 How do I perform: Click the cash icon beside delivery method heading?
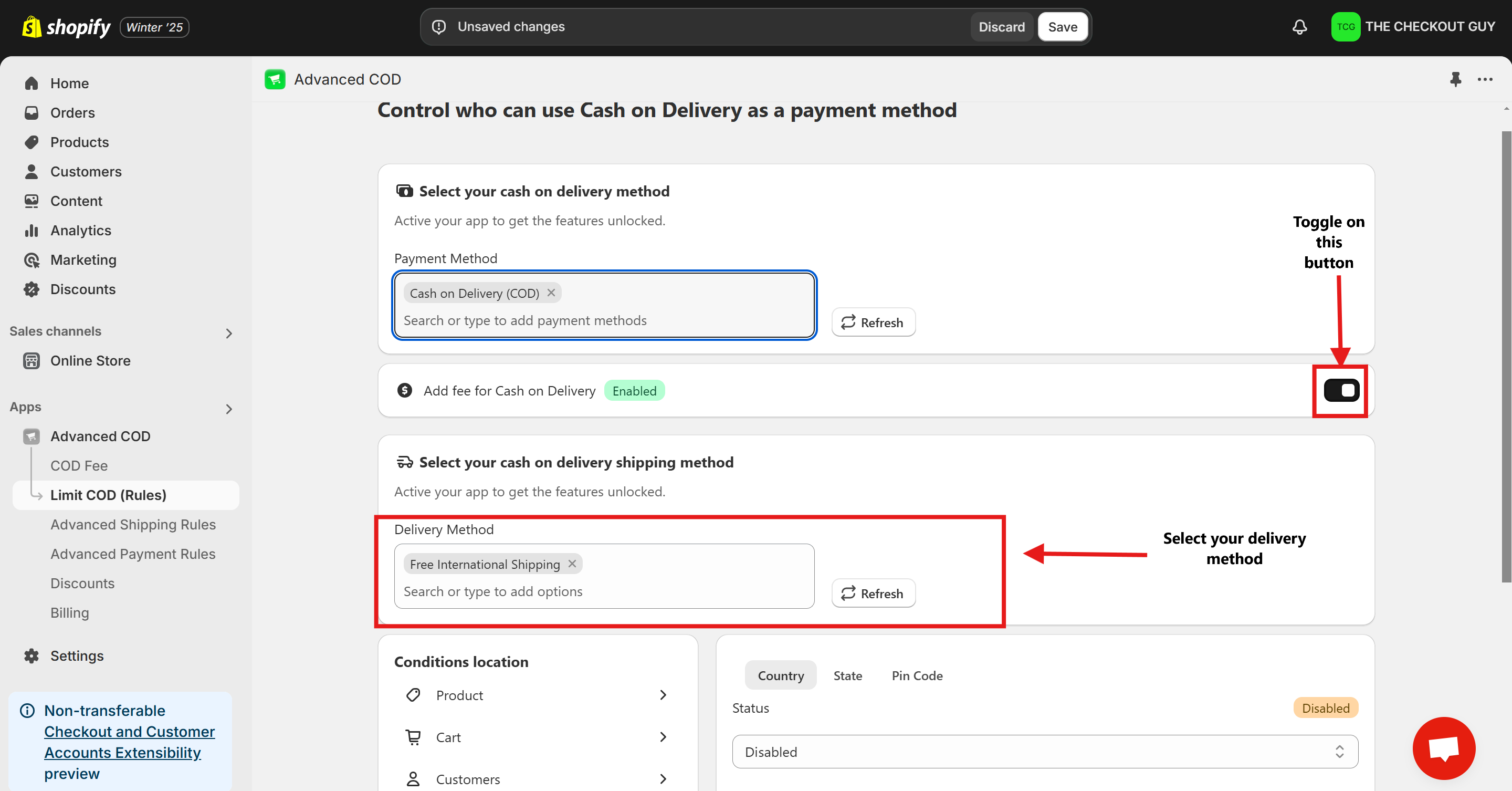pos(404,191)
